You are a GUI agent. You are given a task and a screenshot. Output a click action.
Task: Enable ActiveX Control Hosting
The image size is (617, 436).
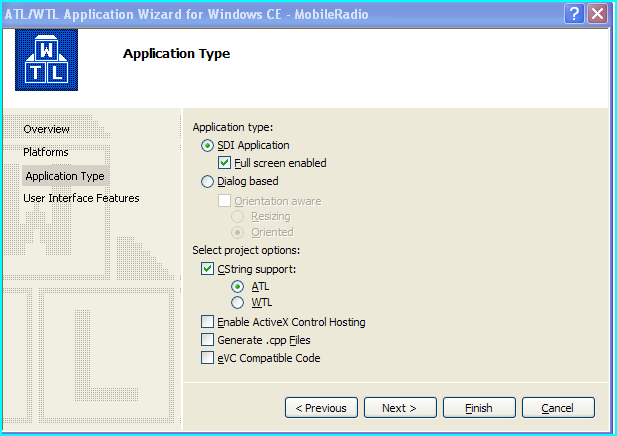click(x=208, y=322)
